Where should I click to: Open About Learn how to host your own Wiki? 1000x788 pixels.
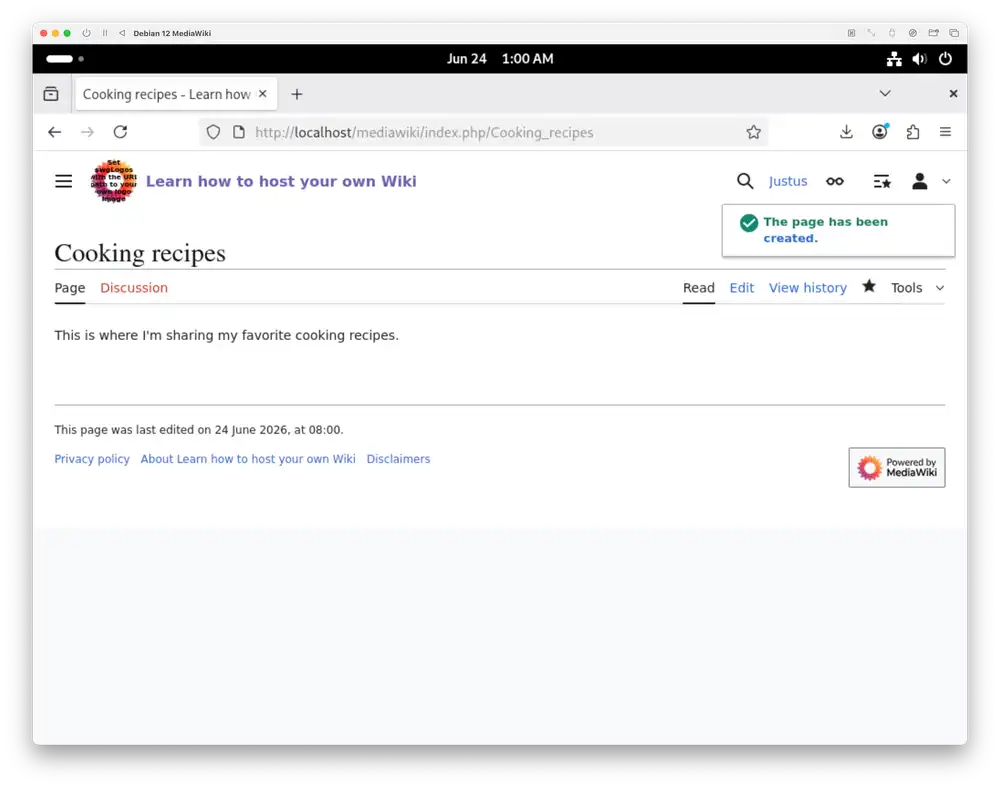[x=248, y=459]
